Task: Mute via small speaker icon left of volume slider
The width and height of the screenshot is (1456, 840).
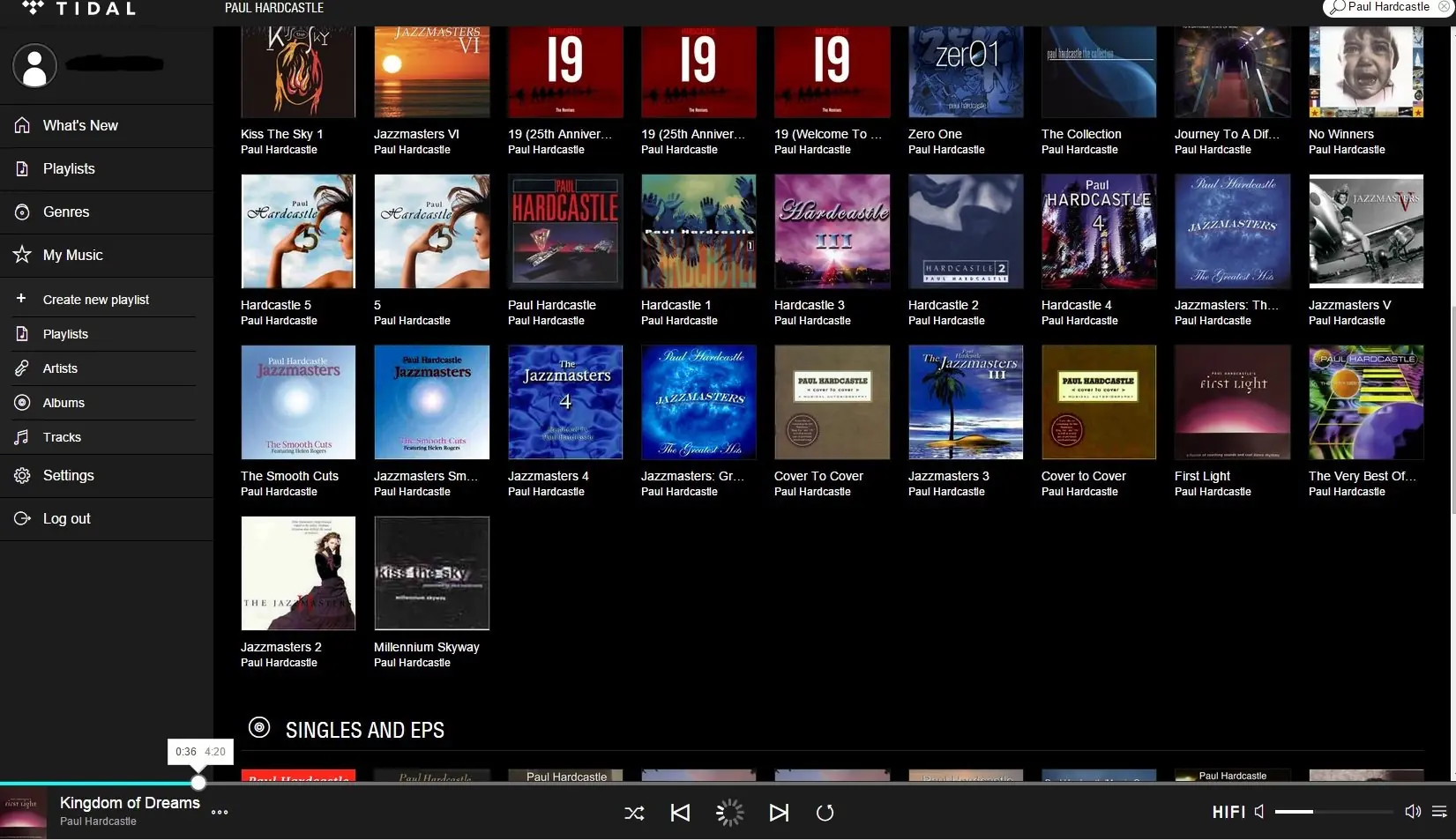Action: tap(1259, 812)
